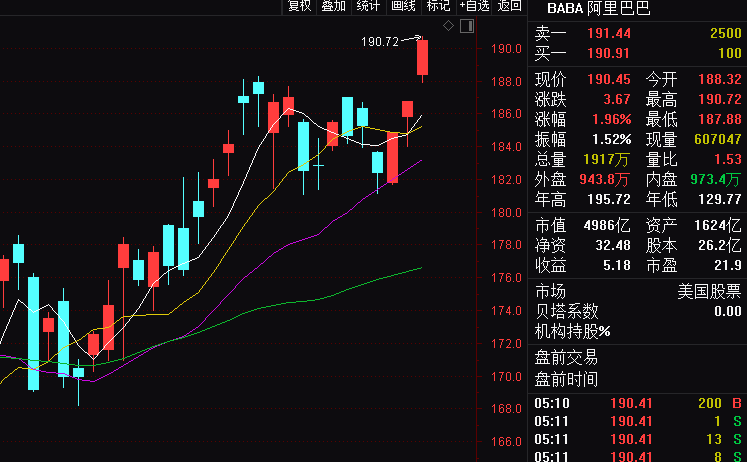Click the 最低 value 187.88
The width and height of the screenshot is (747, 462).
pyautogui.click(x=720, y=119)
